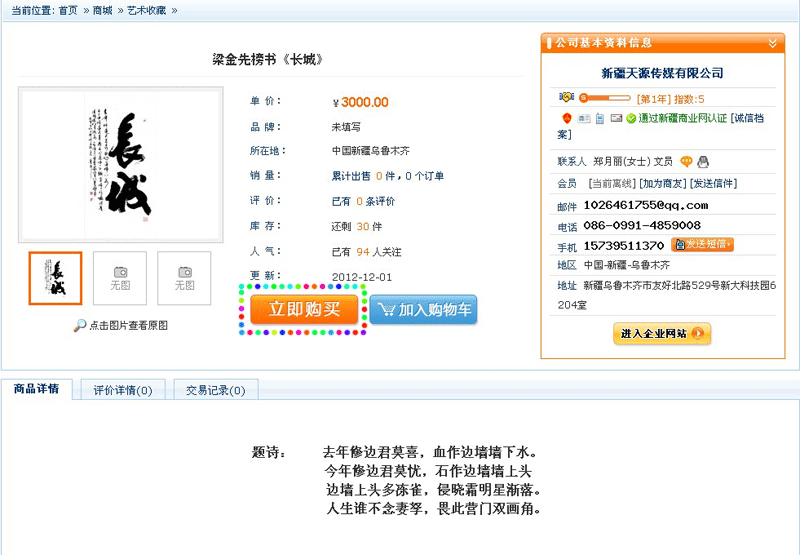The width and height of the screenshot is (800, 555).
Task: Click the handshake trust-level icon
Action: (x=566, y=96)
